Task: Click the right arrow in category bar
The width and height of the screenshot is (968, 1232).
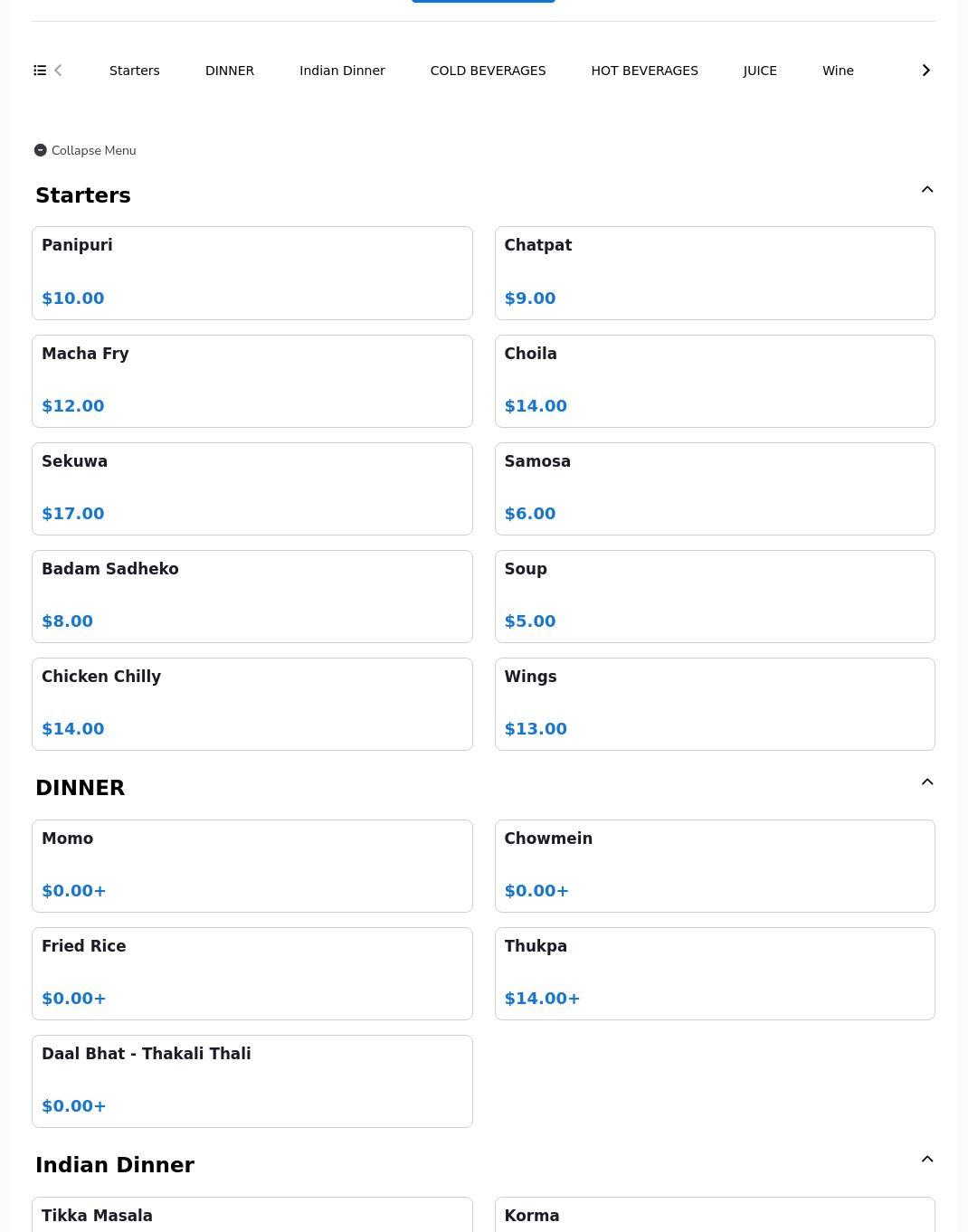Action: coord(925,71)
